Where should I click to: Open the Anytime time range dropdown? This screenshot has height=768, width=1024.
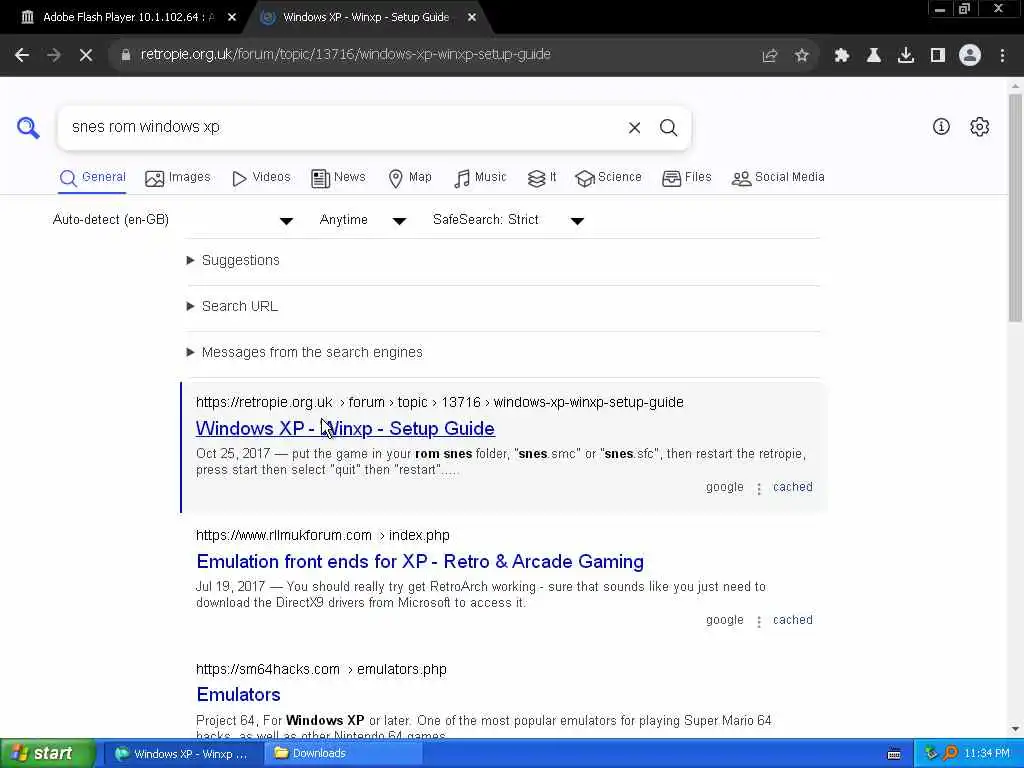pos(363,220)
